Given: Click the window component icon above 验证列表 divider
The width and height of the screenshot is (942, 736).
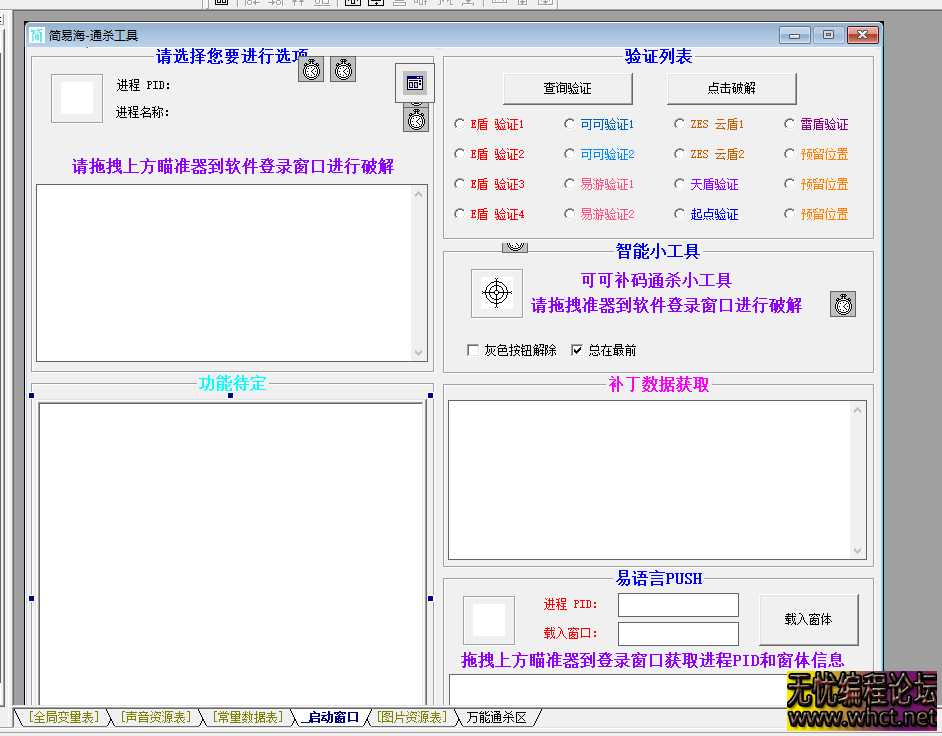Looking at the screenshot, I should (415, 83).
